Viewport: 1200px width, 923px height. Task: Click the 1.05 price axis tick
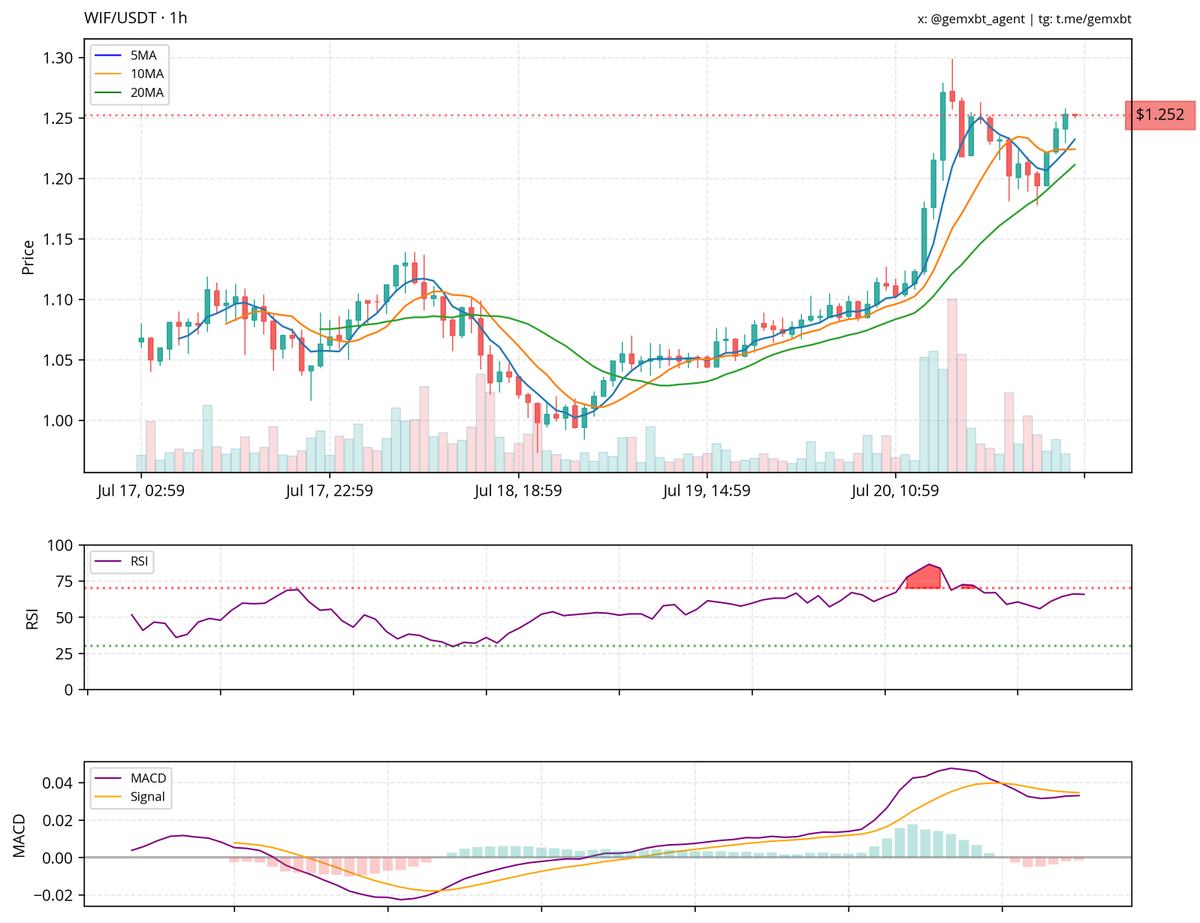pyautogui.click(x=60, y=360)
